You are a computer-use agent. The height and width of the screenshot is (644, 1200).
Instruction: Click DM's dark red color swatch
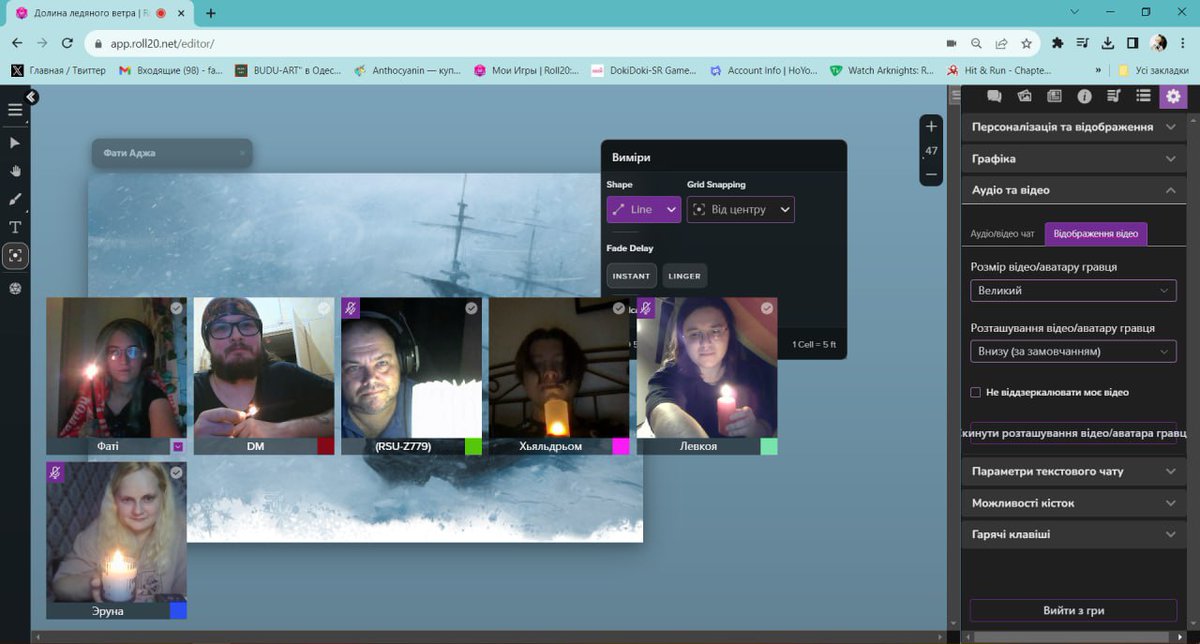click(x=325, y=446)
